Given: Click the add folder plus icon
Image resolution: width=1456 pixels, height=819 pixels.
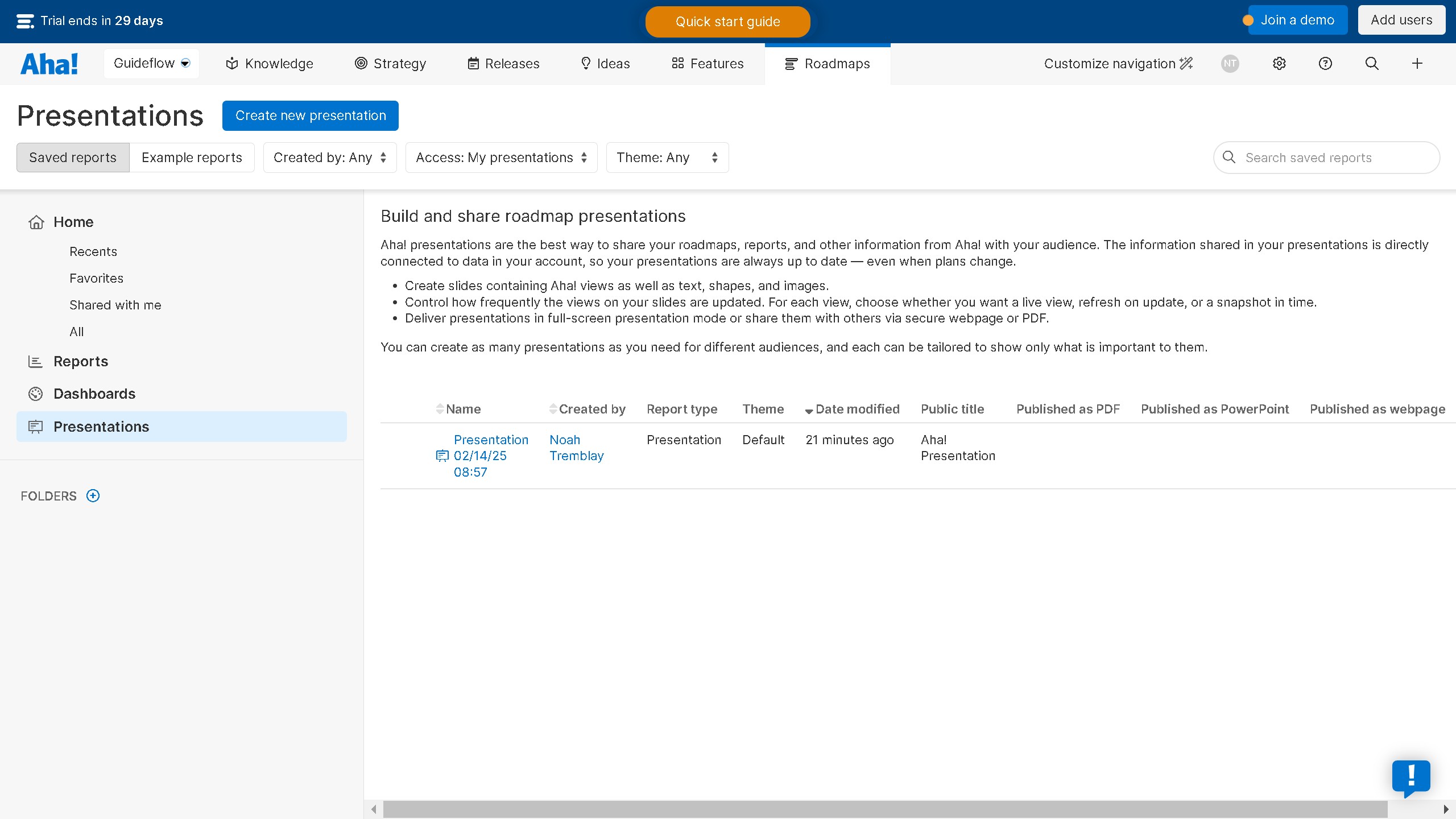Looking at the screenshot, I should coord(93,496).
